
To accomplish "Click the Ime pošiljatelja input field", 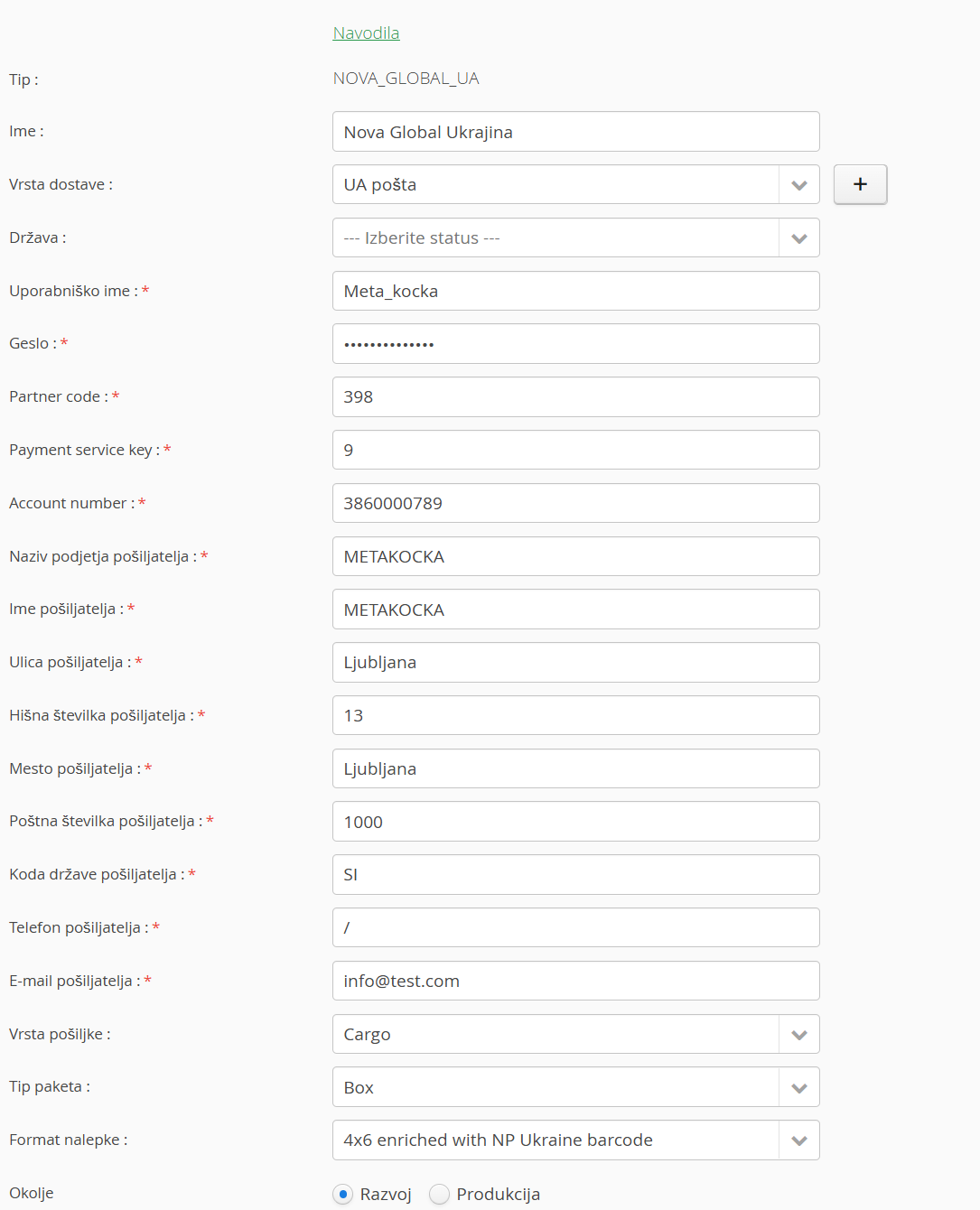I will pyautogui.click(x=575, y=610).
